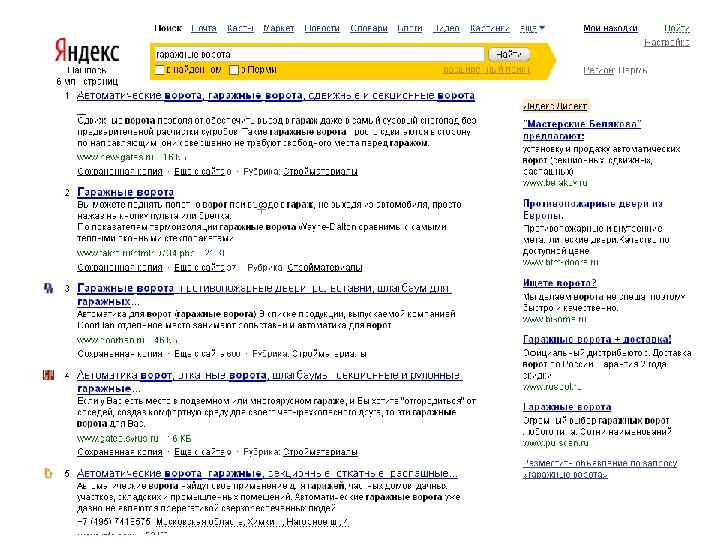Click the address link under result 5
The height and width of the screenshot is (540, 720).
tap(252, 522)
